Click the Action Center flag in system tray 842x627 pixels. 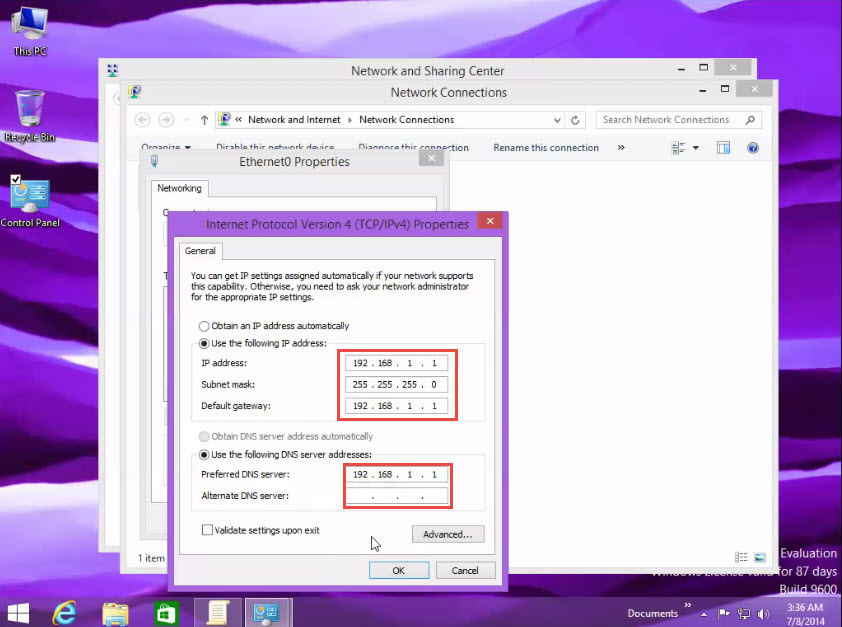[724, 613]
